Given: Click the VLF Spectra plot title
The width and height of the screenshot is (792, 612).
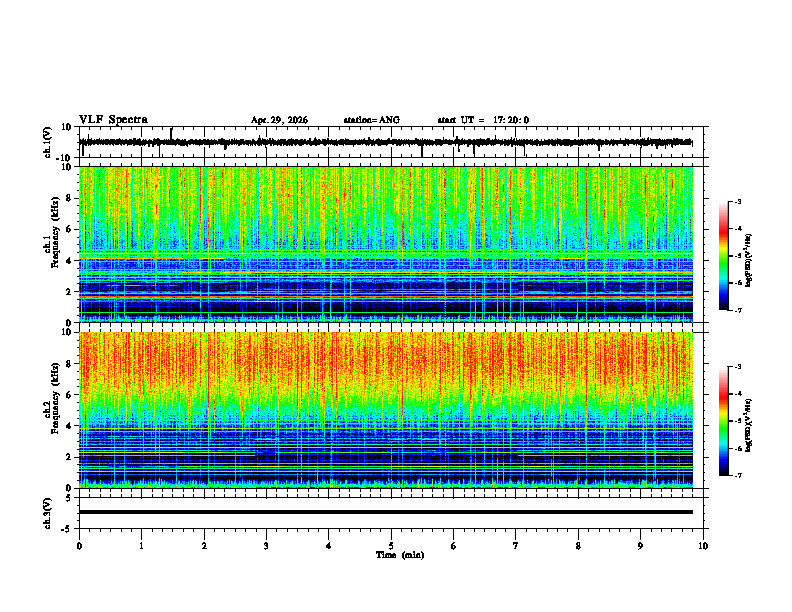Looking at the screenshot, I should pos(113,120).
